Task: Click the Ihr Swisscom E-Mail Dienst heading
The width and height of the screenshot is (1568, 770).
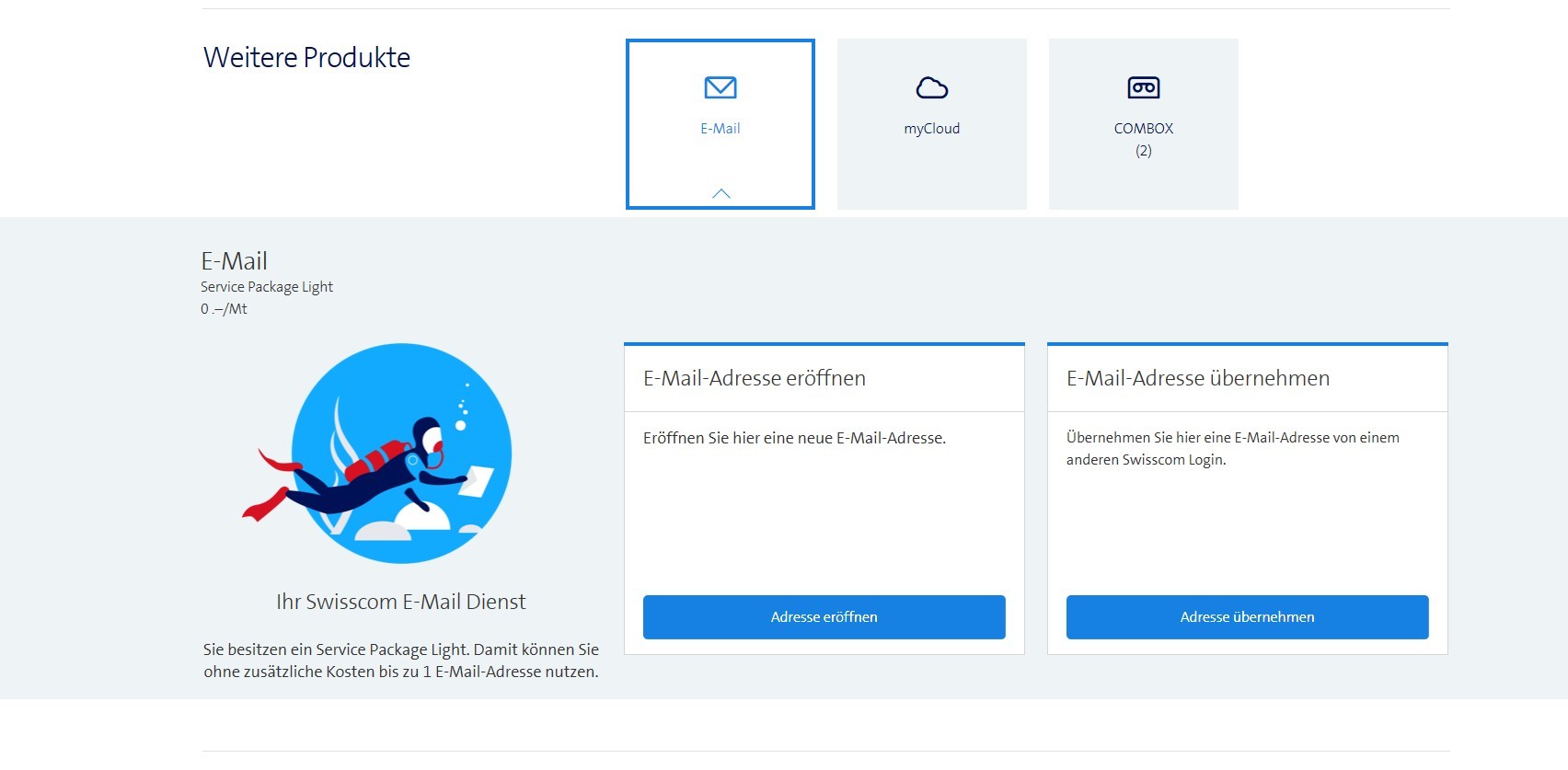Action: click(x=400, y=602)
